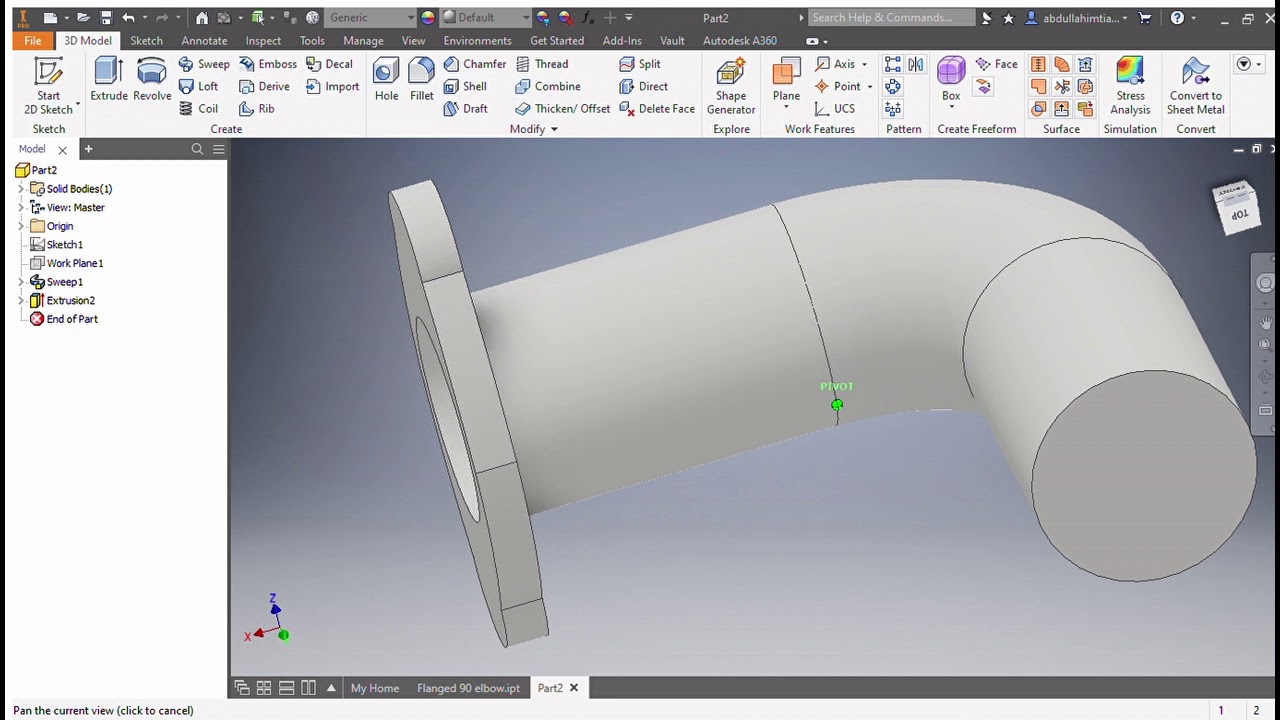
Task: Open the fx parameters icon
Action: click(x=587, y=17)
